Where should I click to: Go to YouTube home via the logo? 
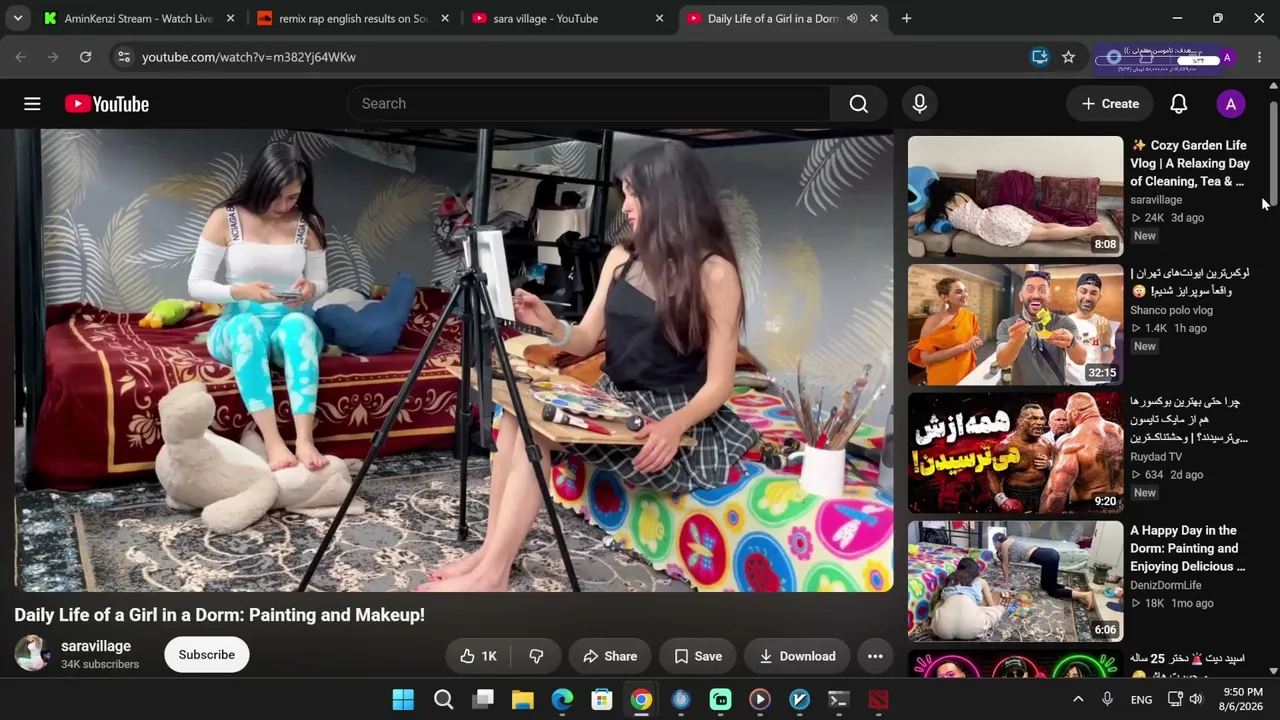(x=107, y=104)
